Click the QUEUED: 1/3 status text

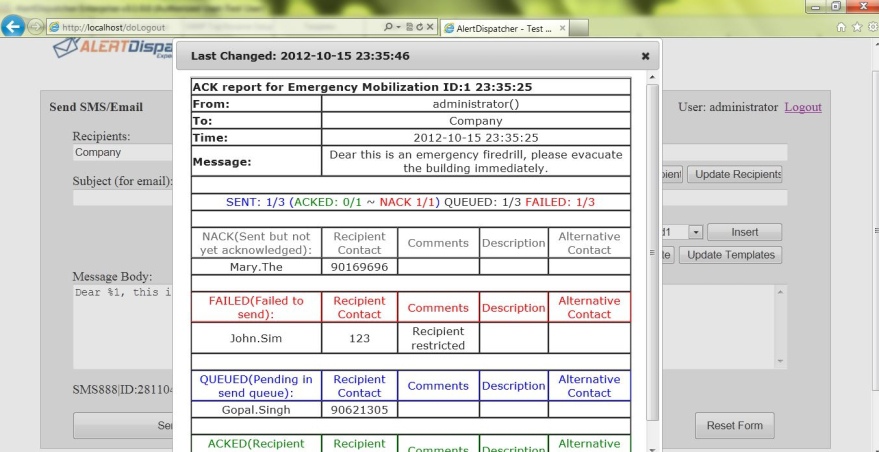click(483, 202)
